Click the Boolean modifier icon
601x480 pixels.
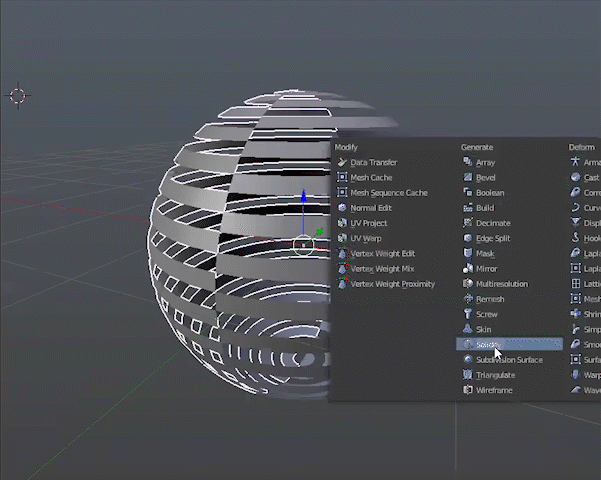tap(468, 192)
